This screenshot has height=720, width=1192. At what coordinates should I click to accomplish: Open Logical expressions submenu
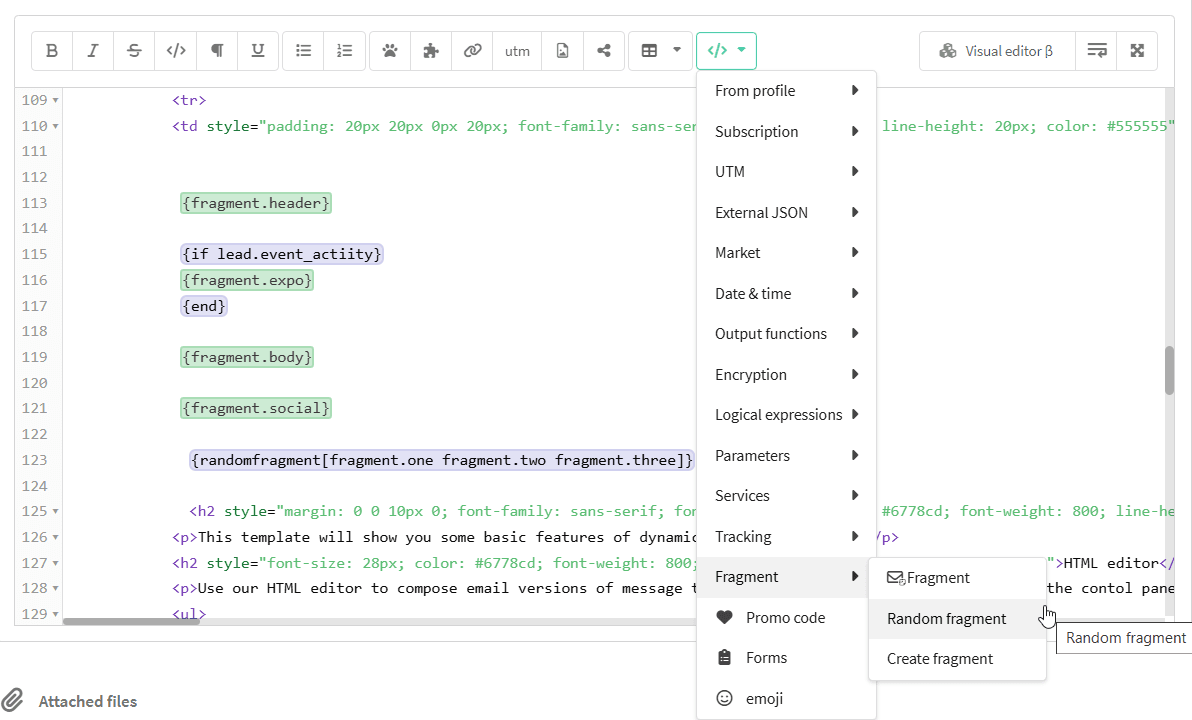click(786, 415)
